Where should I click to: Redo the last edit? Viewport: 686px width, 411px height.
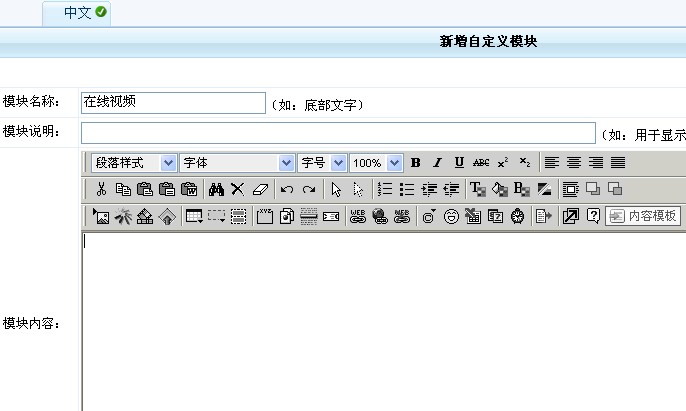tap(309, 189)
